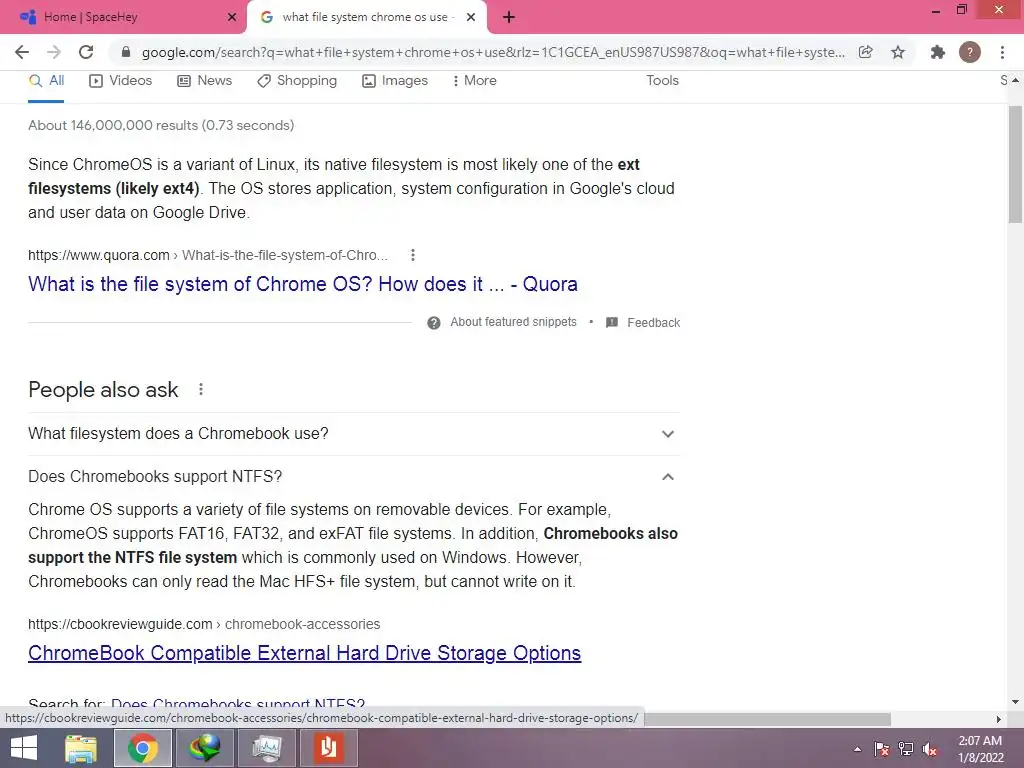This screenshot has height=768, width=1024.
Task: Send Feedback on featured snippet
Action: tap(653, 323)
